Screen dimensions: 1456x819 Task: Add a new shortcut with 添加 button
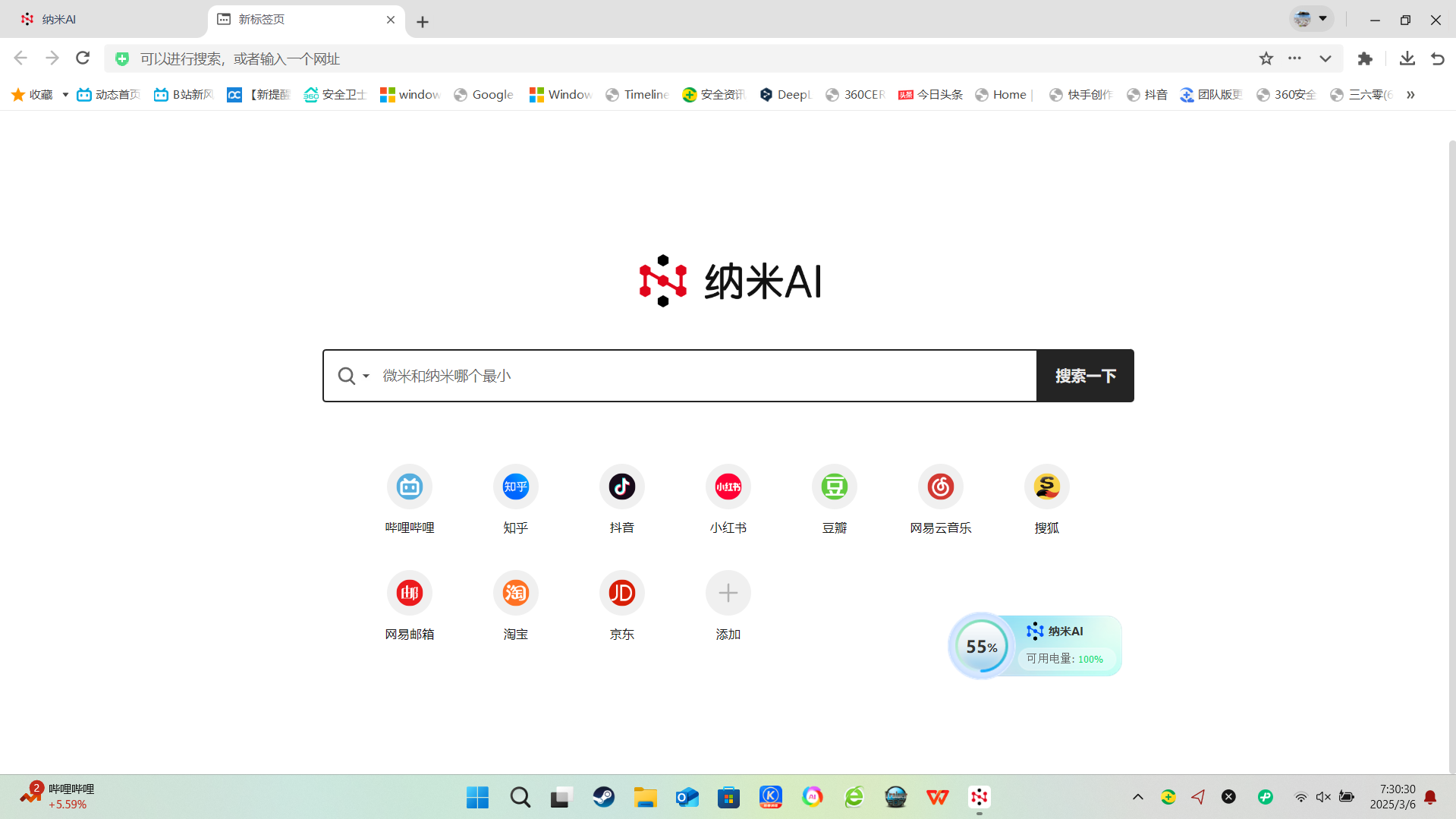click(x=728, y=605)
